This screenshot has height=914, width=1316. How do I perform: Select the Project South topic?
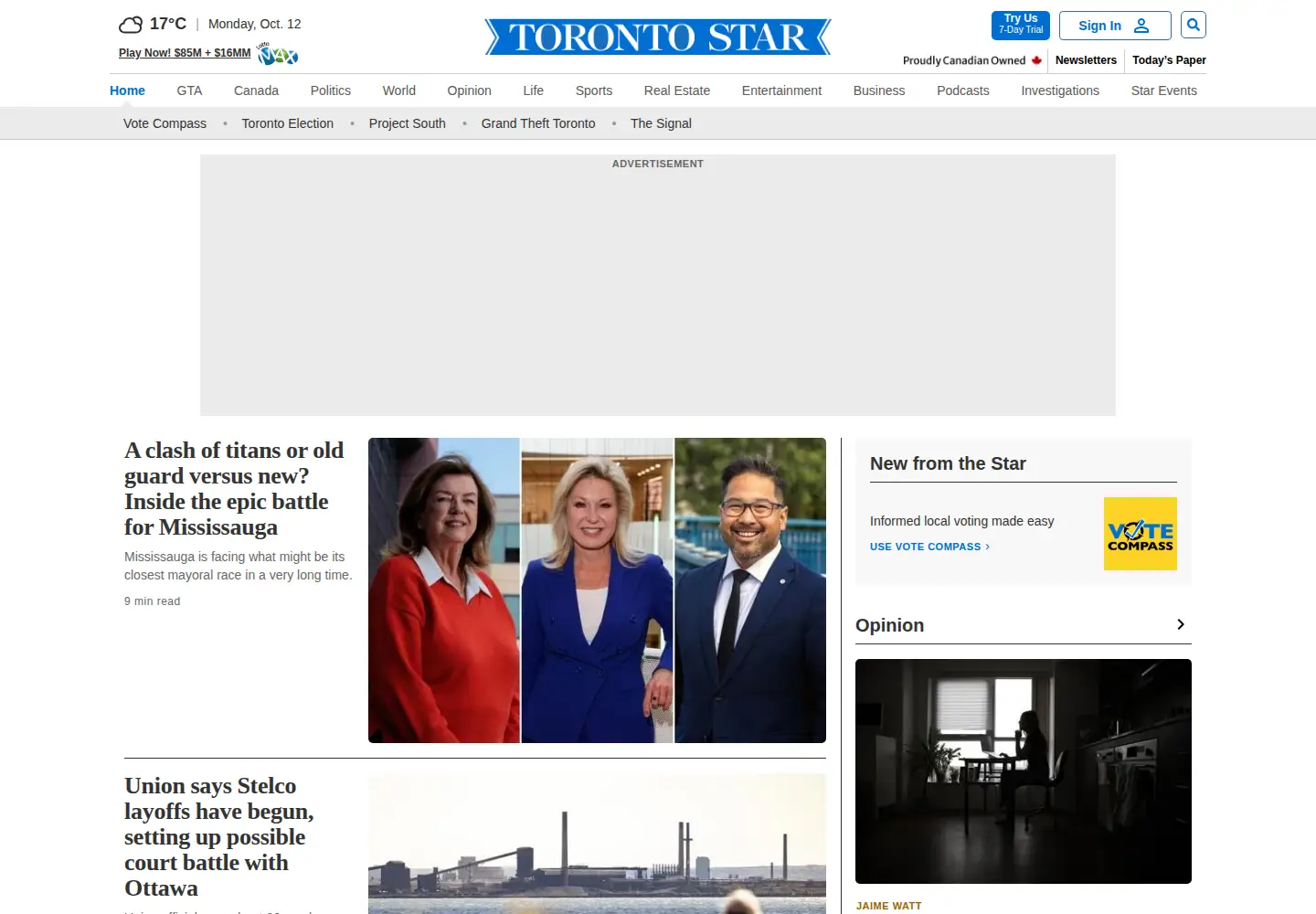[x=408, y=123]
